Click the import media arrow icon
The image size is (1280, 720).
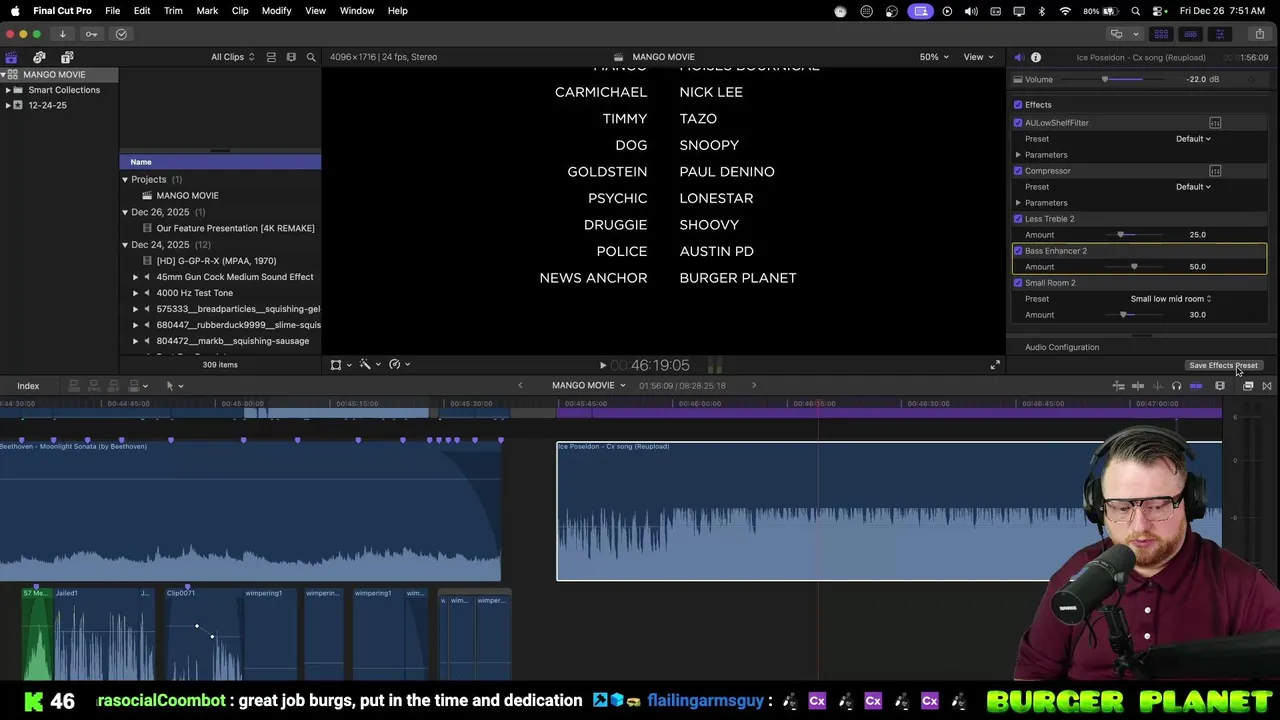(x=62, y=34)
